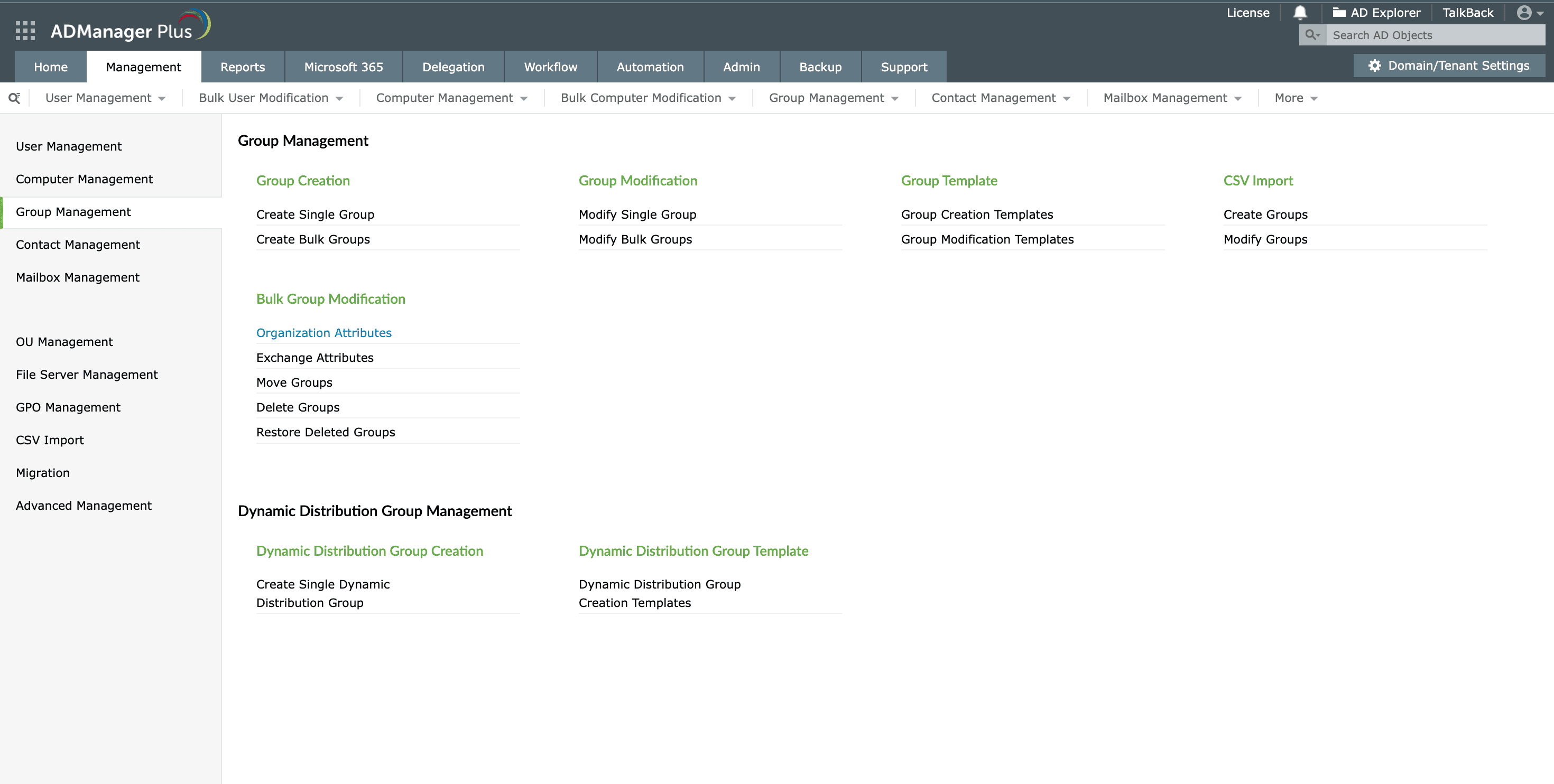Click the user account avatar icon
The height and width of the screenshot is (784, 1554).
pyautogui.click(x=1524, y=13)
